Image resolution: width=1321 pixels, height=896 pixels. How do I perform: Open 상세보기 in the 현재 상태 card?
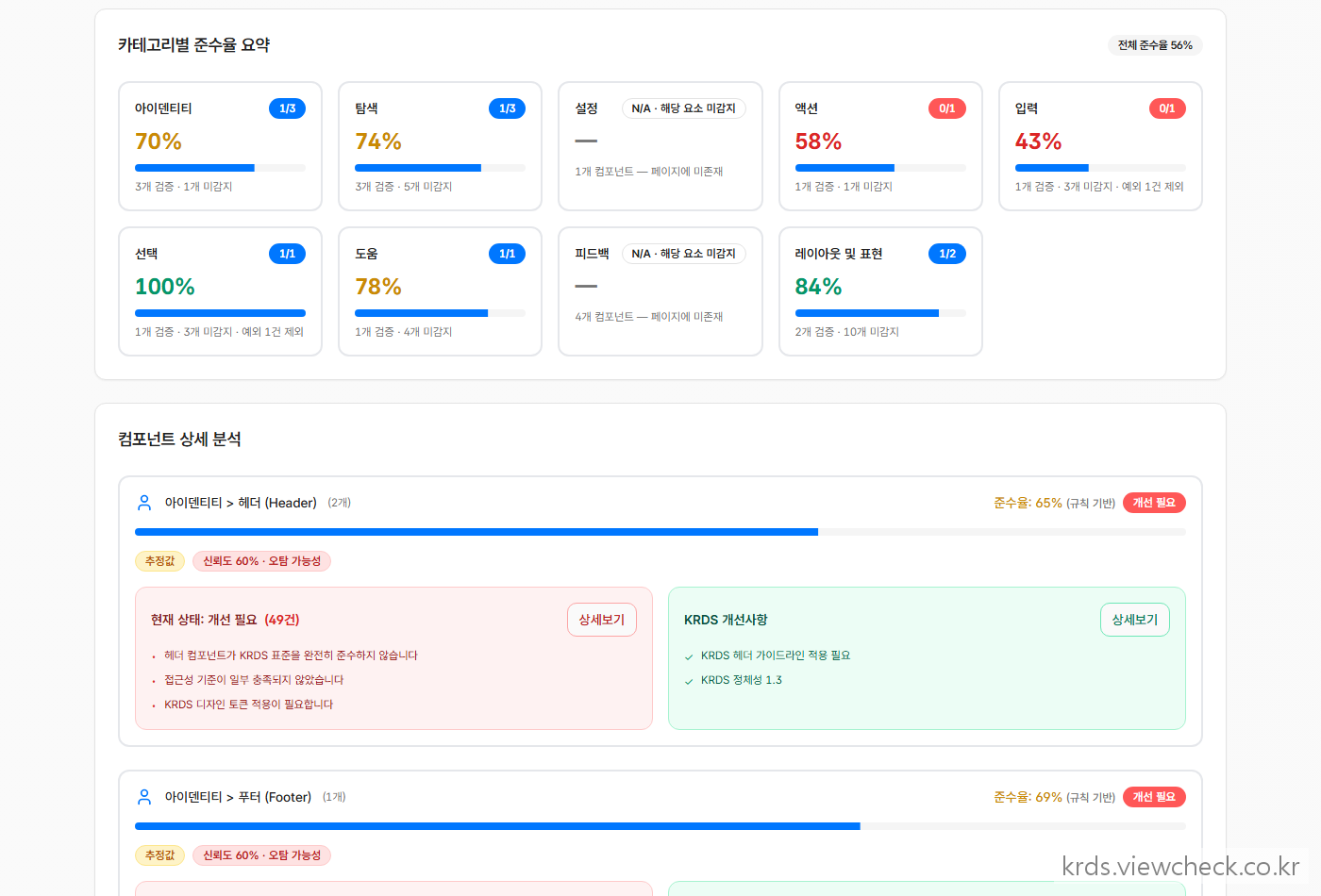click(x=602, y=620)
